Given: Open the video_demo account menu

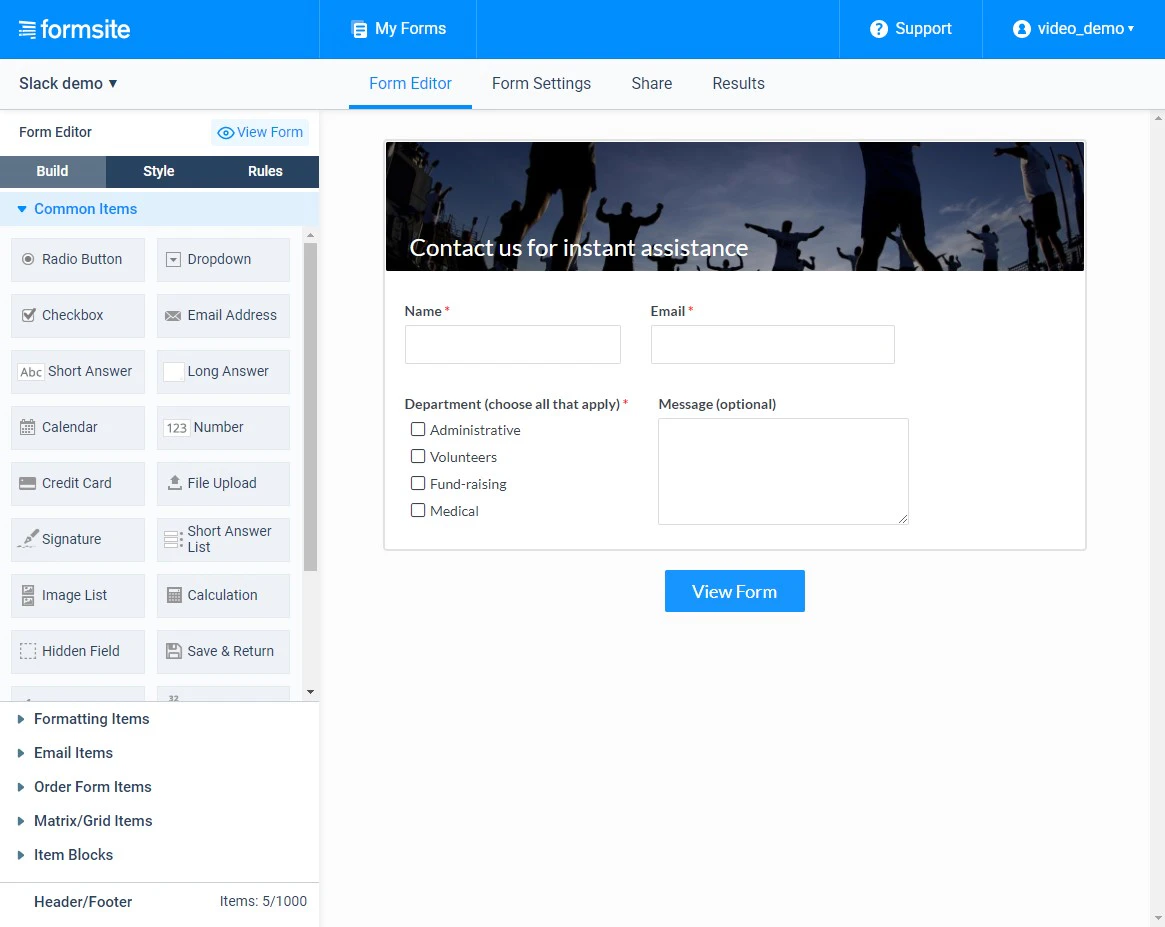Looking at the screenshot, I should (x=1072, y=28).
